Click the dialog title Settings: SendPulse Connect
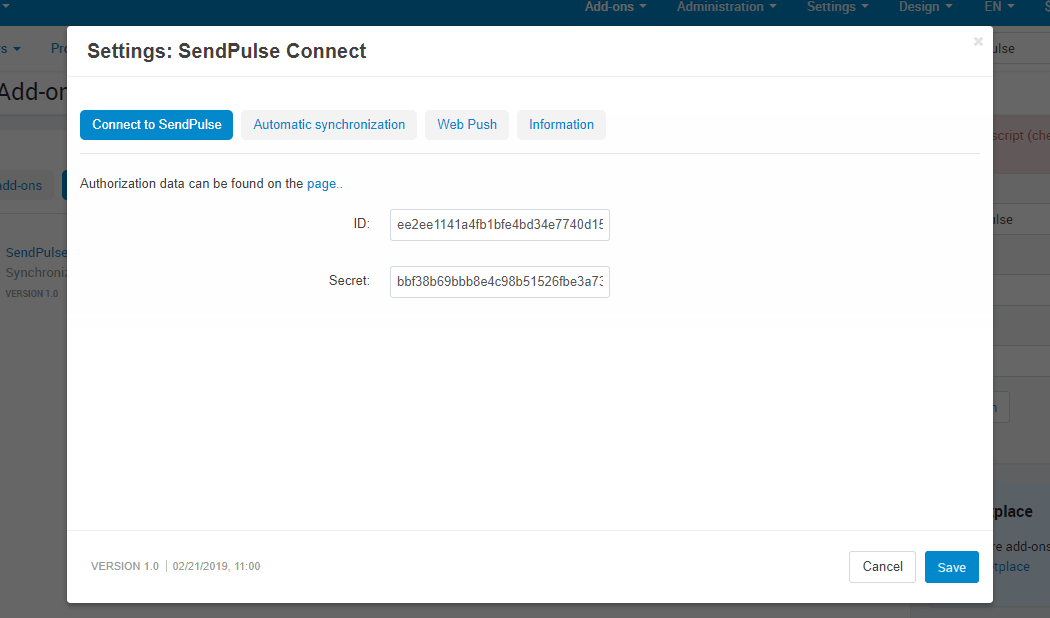Image resolution: width=1050 pixels, height=618 pixels. (226, 51)
